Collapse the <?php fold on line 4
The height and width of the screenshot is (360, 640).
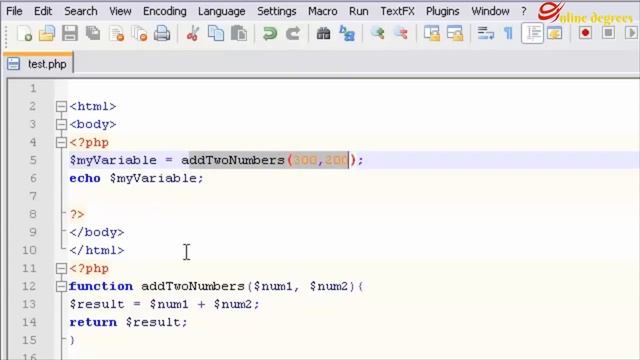[61, 142]
